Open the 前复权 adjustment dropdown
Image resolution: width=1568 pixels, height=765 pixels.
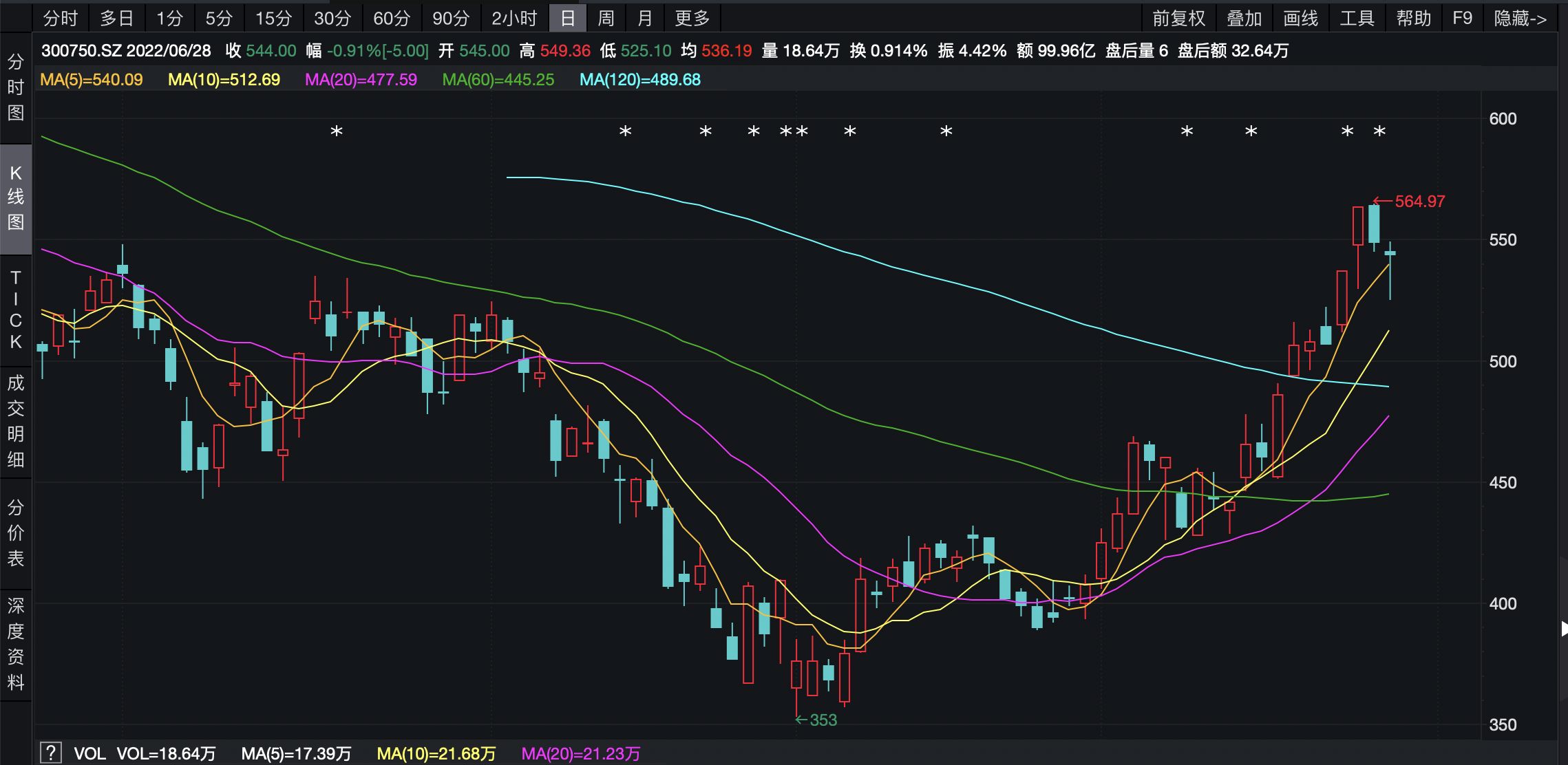(x=1178, y=18)
